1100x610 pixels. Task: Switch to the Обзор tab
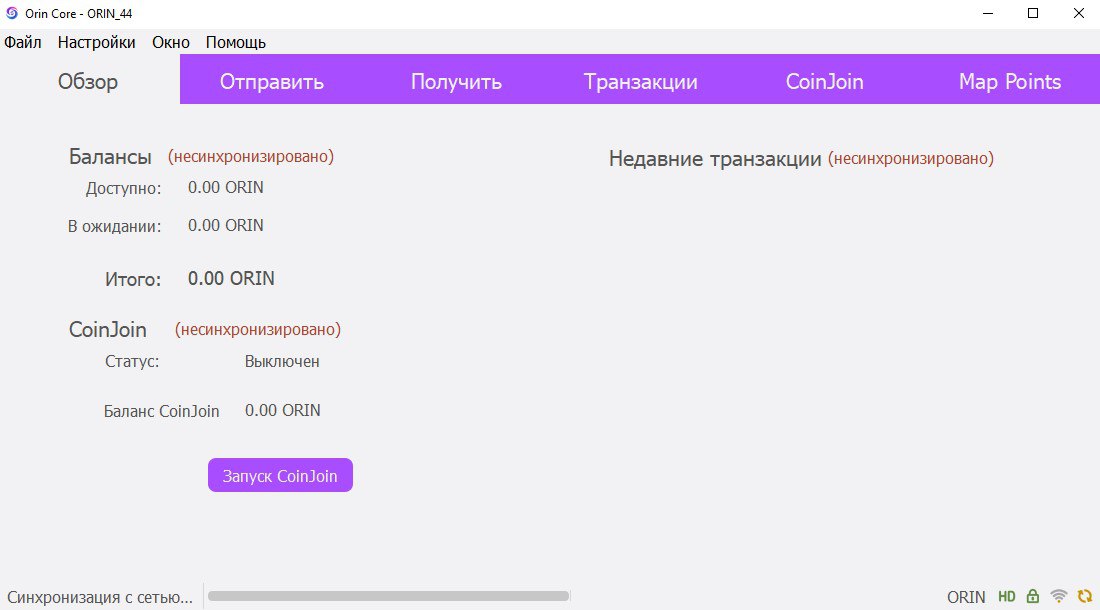88,82
